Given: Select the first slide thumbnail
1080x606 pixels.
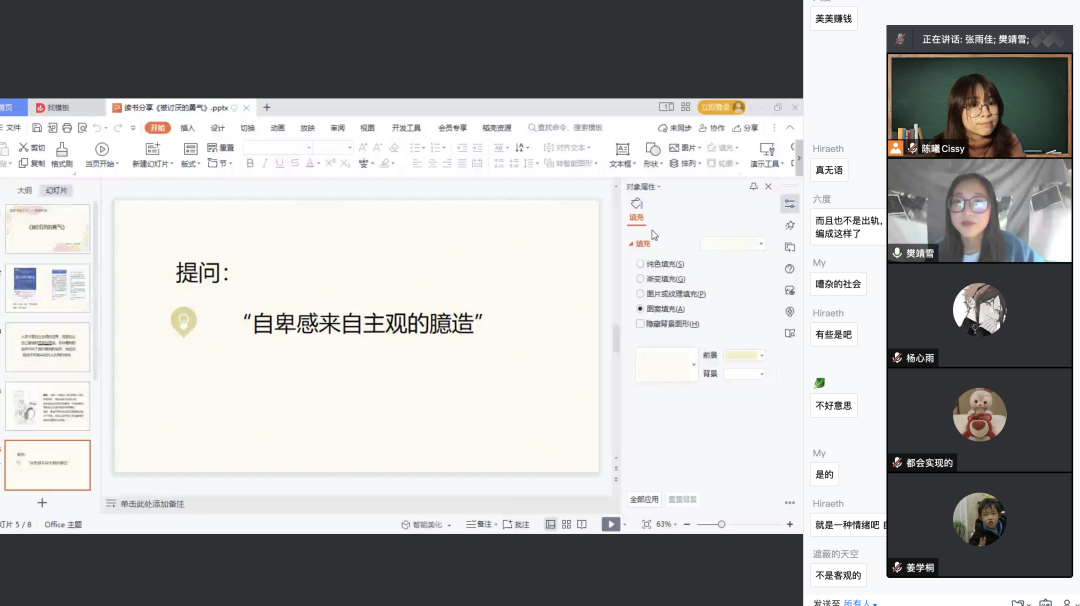Looking at the screenshot, I should coord(48,229).
